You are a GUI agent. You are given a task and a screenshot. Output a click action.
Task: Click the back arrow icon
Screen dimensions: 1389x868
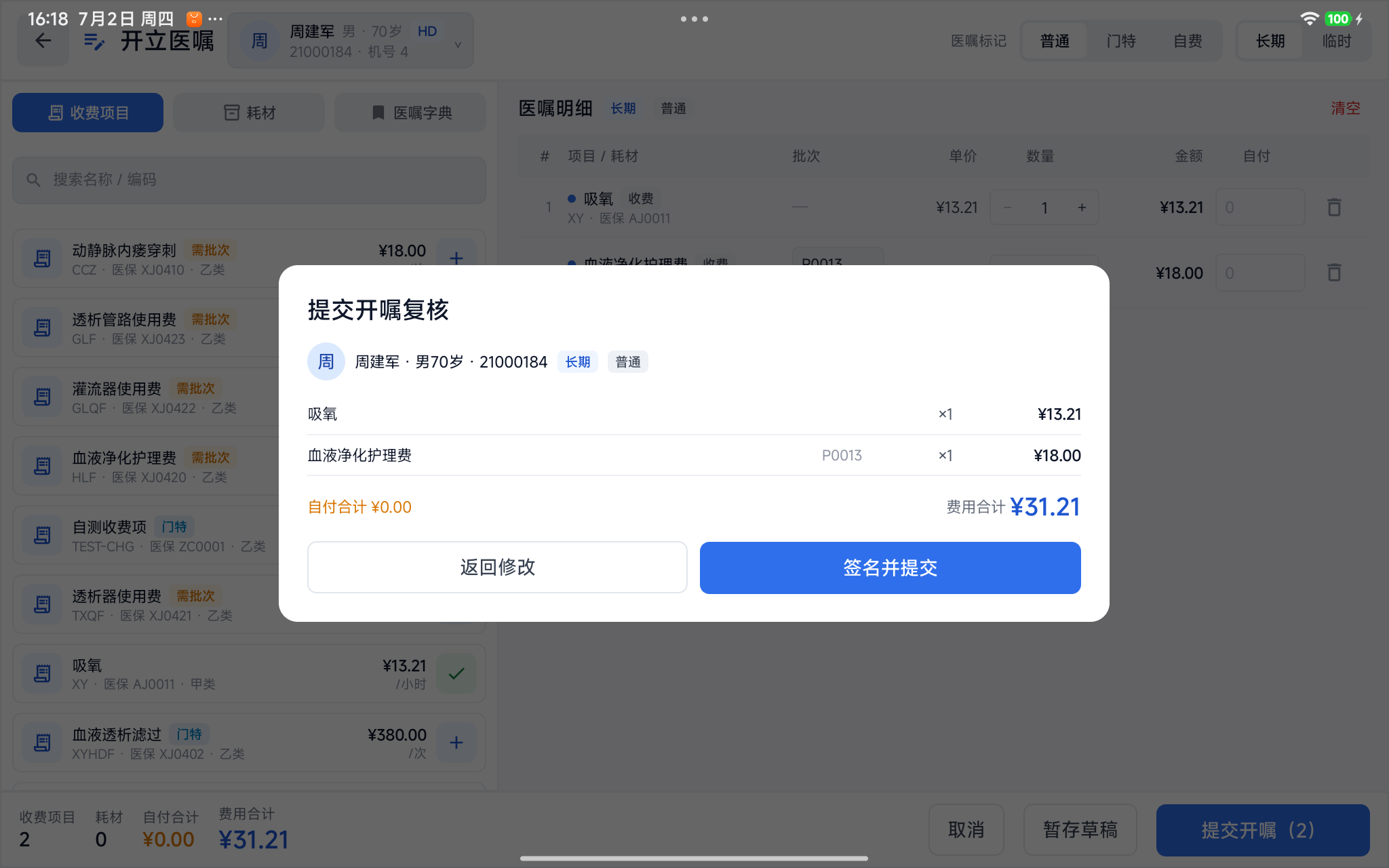(x=43, y=41)
